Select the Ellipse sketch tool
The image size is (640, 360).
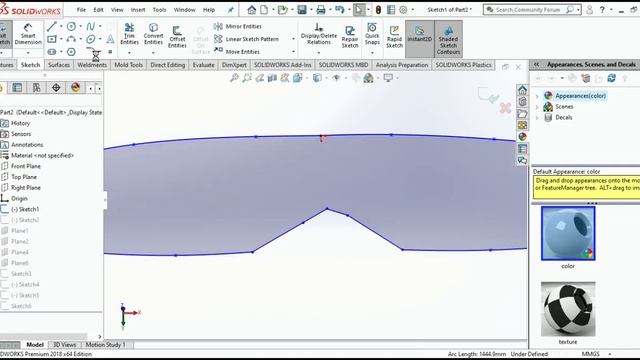point(91,39)
